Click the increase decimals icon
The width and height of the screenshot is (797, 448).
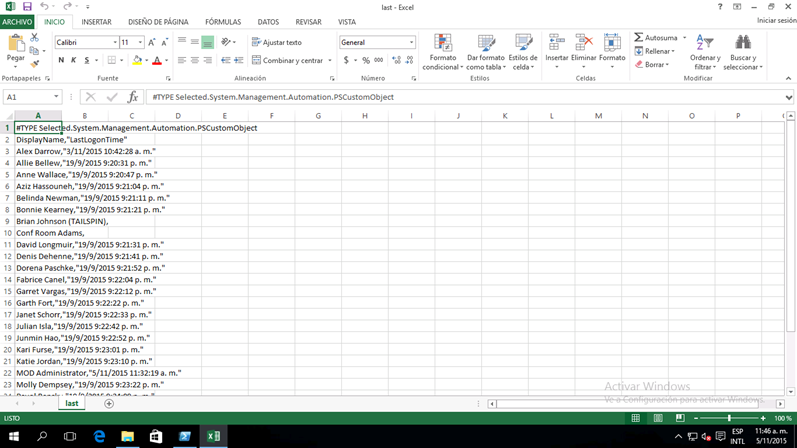coord(396,61)
